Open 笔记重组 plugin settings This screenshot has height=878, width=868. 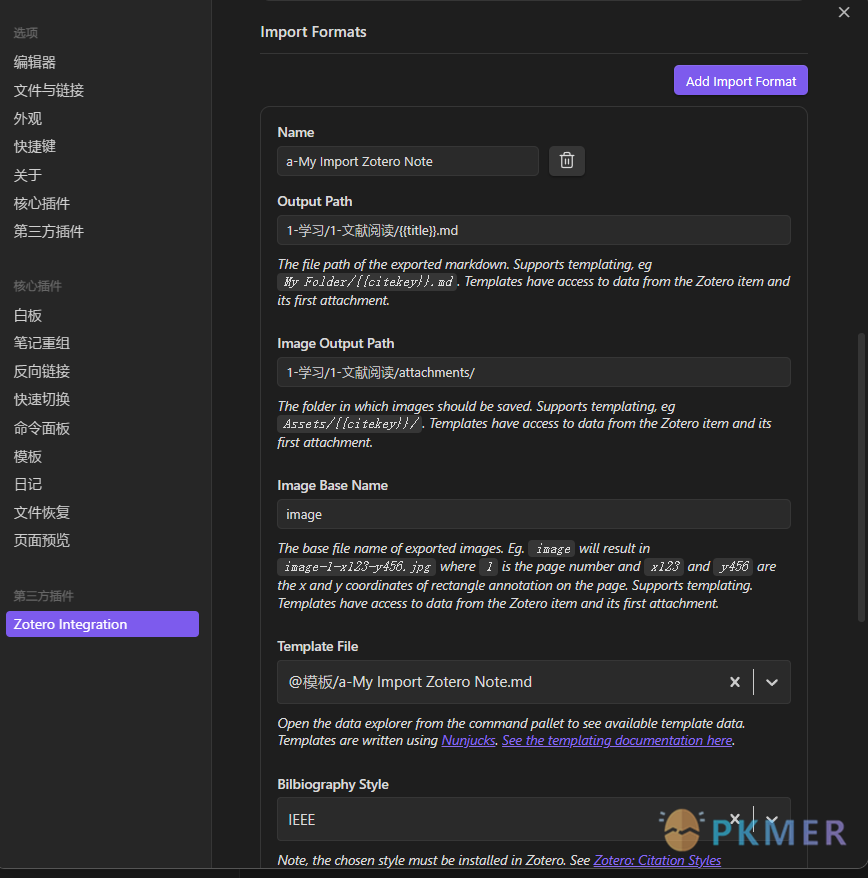(41, 343)
